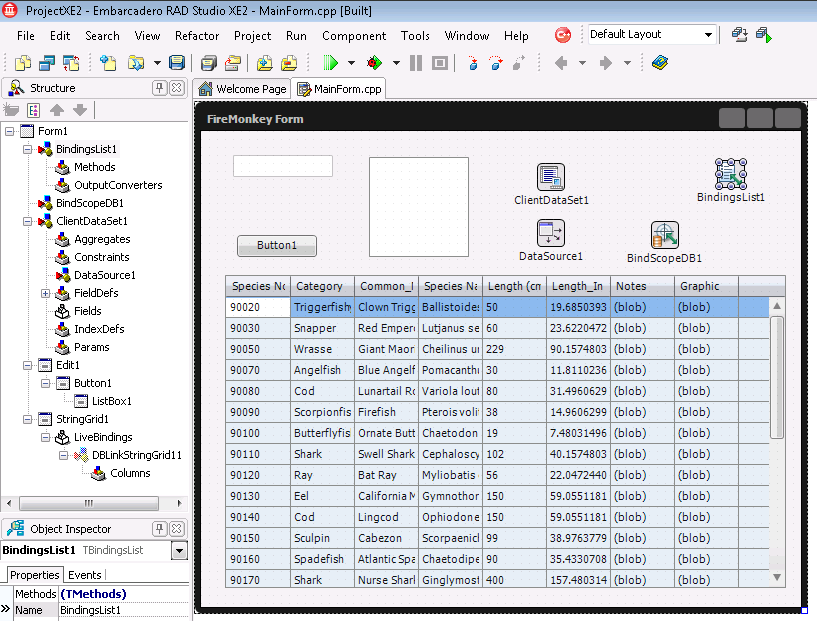Viewport: 817px width, 621px height.
Task: Open the Open-file dropdown arrow
Action: pyautogui.click(x=157, y=63)
